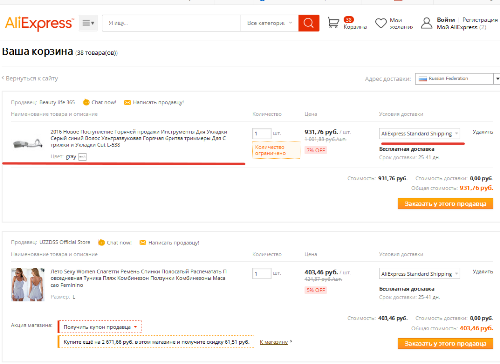Expand first item's AliExpress Standard Shipping dropdown
Screen dimensions: 500x364
coord(420,134)
